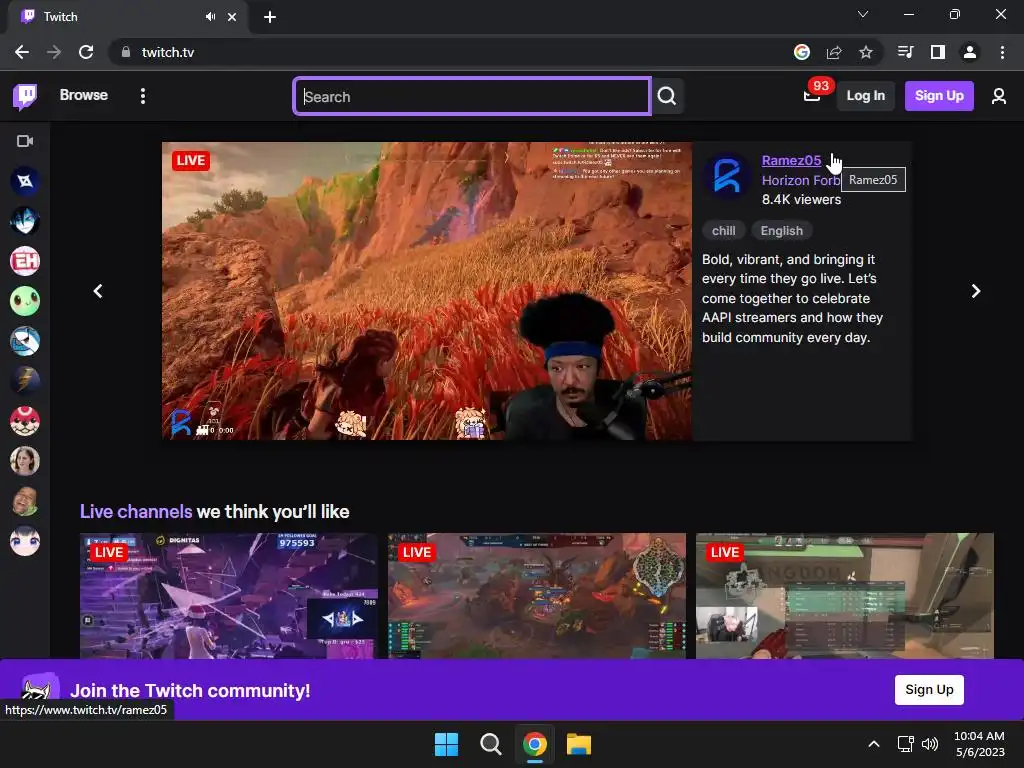Image resolution: width=1024 pixels, height=768 pixels.
Task: Reload the twitch.tv page
Action: (86, 52)
